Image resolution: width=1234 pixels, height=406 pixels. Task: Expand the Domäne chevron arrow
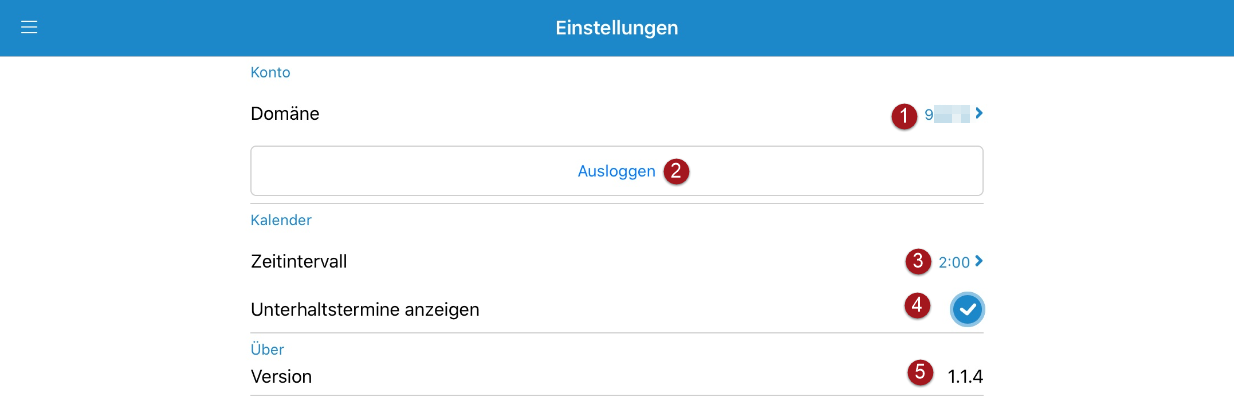point(979,114)
